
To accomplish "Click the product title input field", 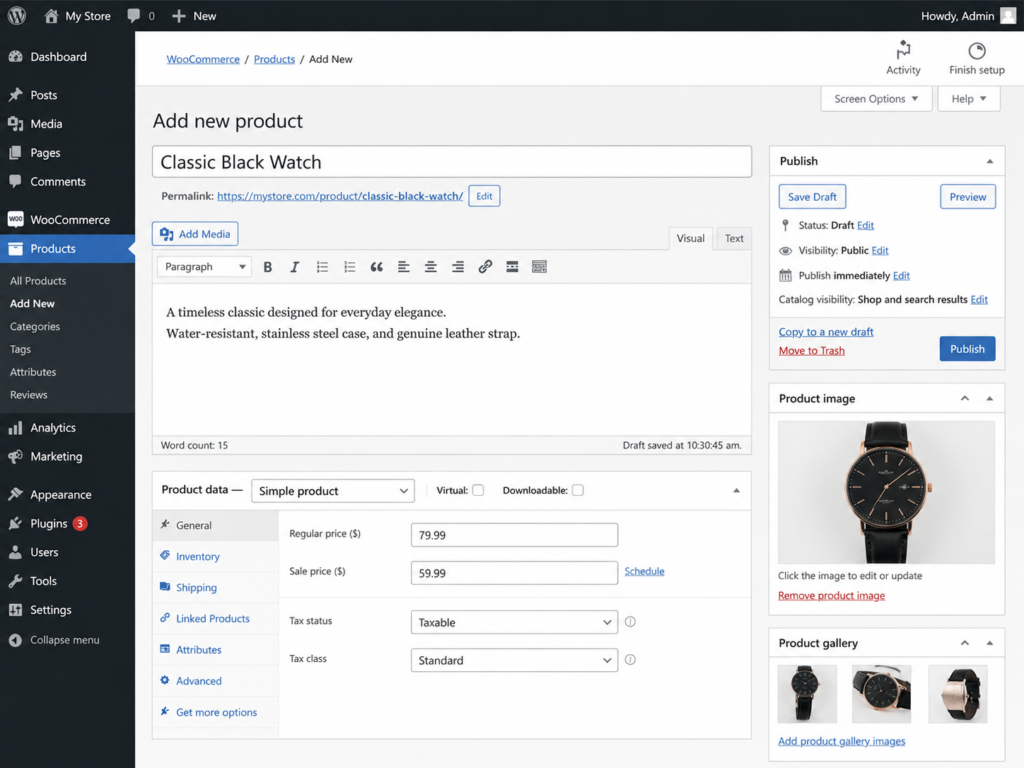I will click(452, 161).
